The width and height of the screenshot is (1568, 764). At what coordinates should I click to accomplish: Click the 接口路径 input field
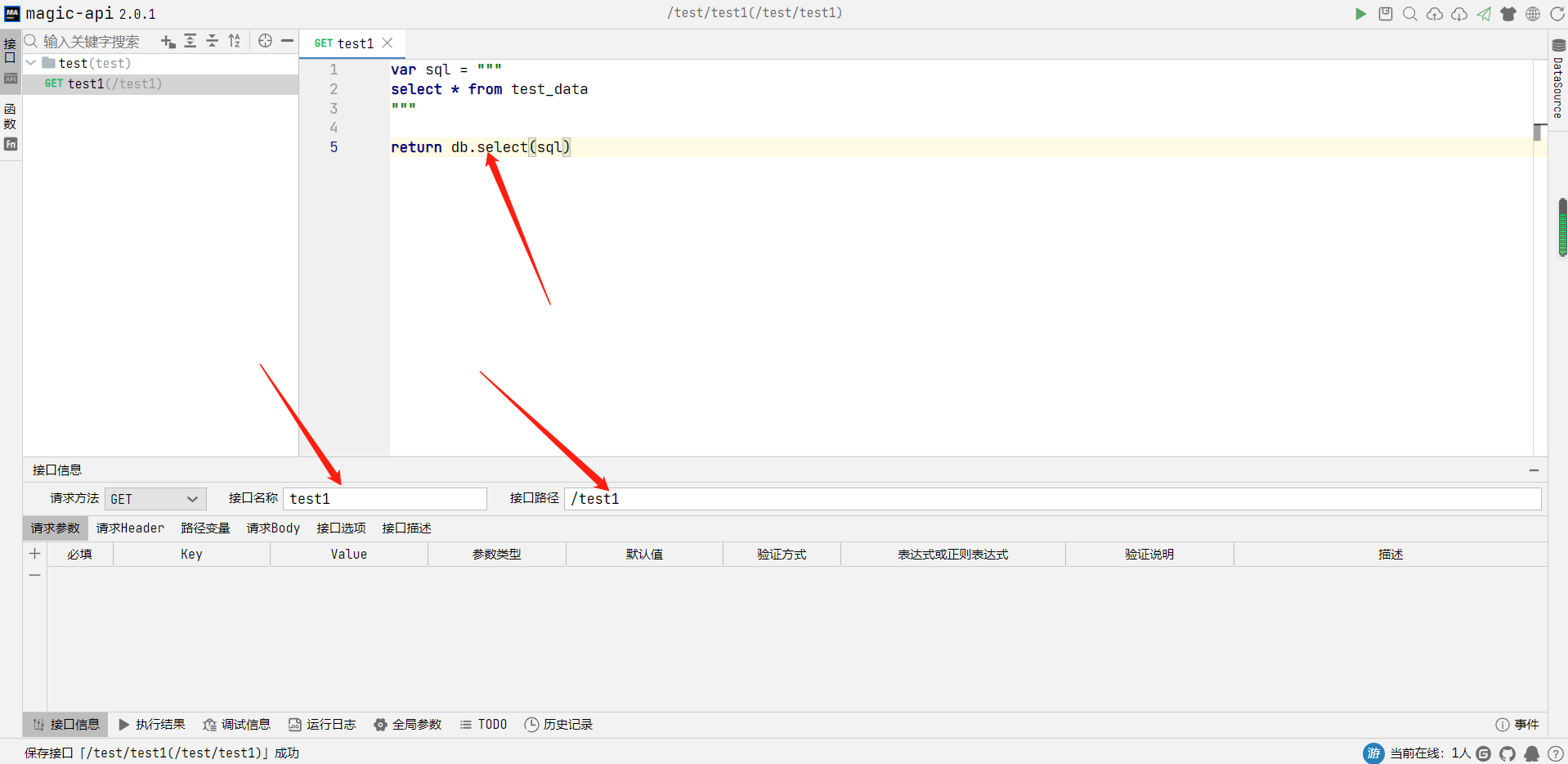[x=1051, y=499]
